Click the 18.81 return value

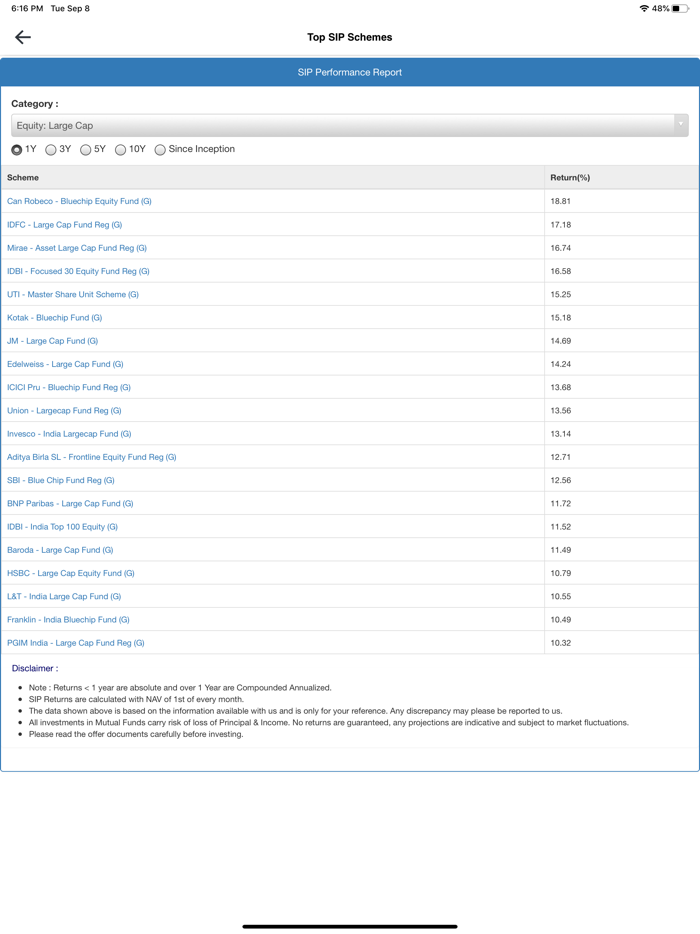coord(561,201)
